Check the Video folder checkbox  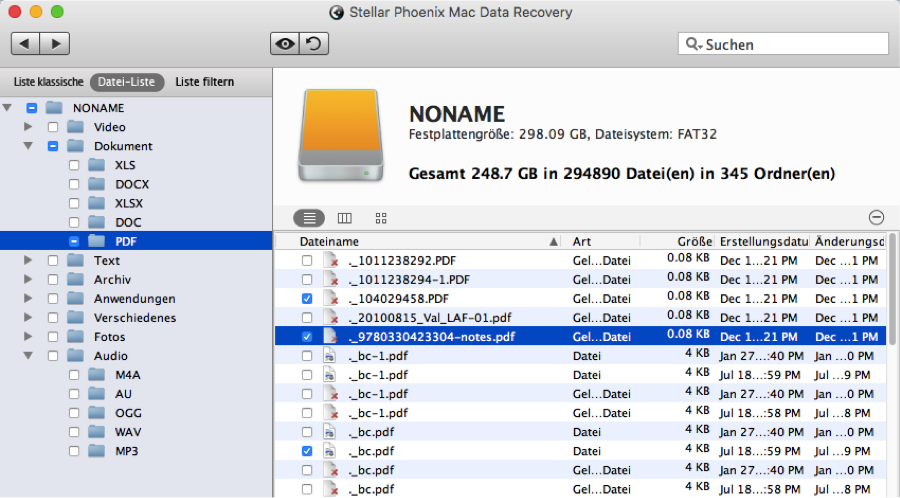(x=53, y=127)
